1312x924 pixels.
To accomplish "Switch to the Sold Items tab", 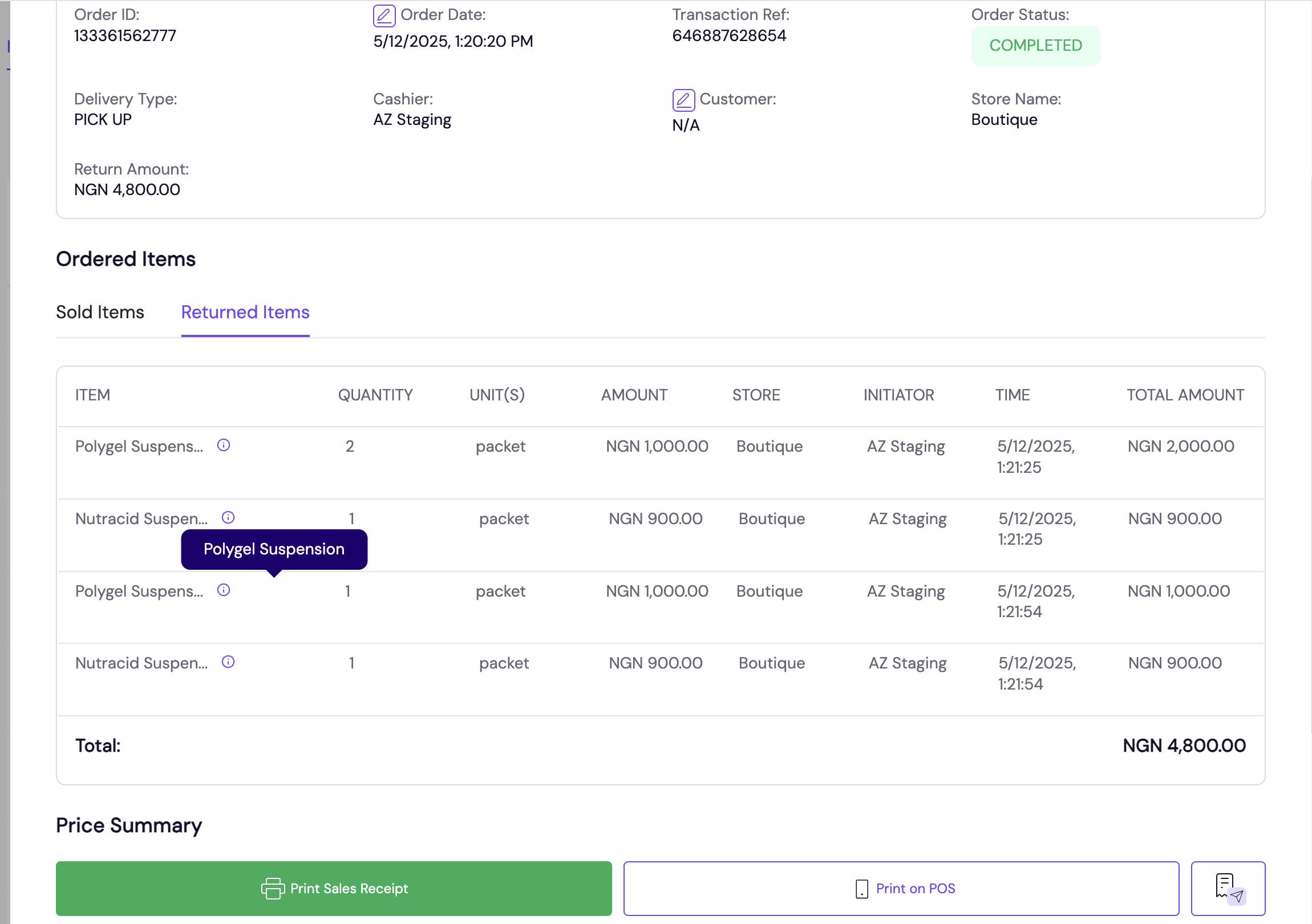I will point(100,312).
